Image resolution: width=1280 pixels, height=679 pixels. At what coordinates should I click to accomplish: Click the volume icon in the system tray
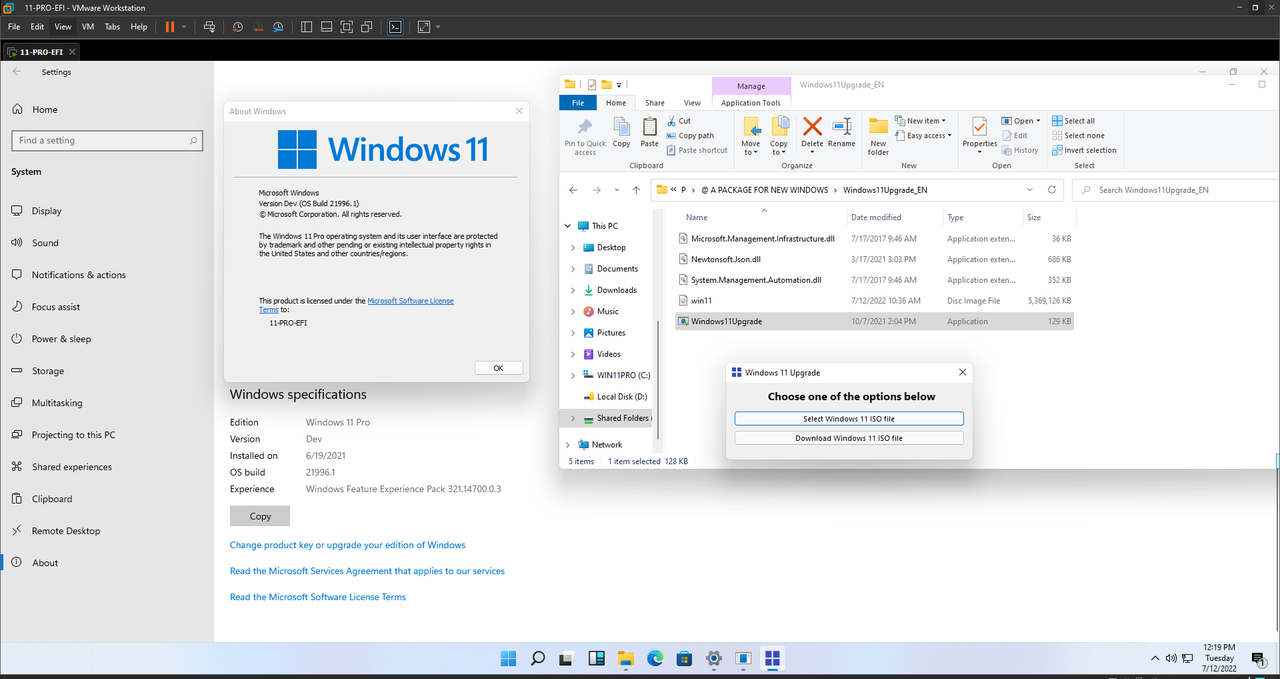pos(1171,658)
